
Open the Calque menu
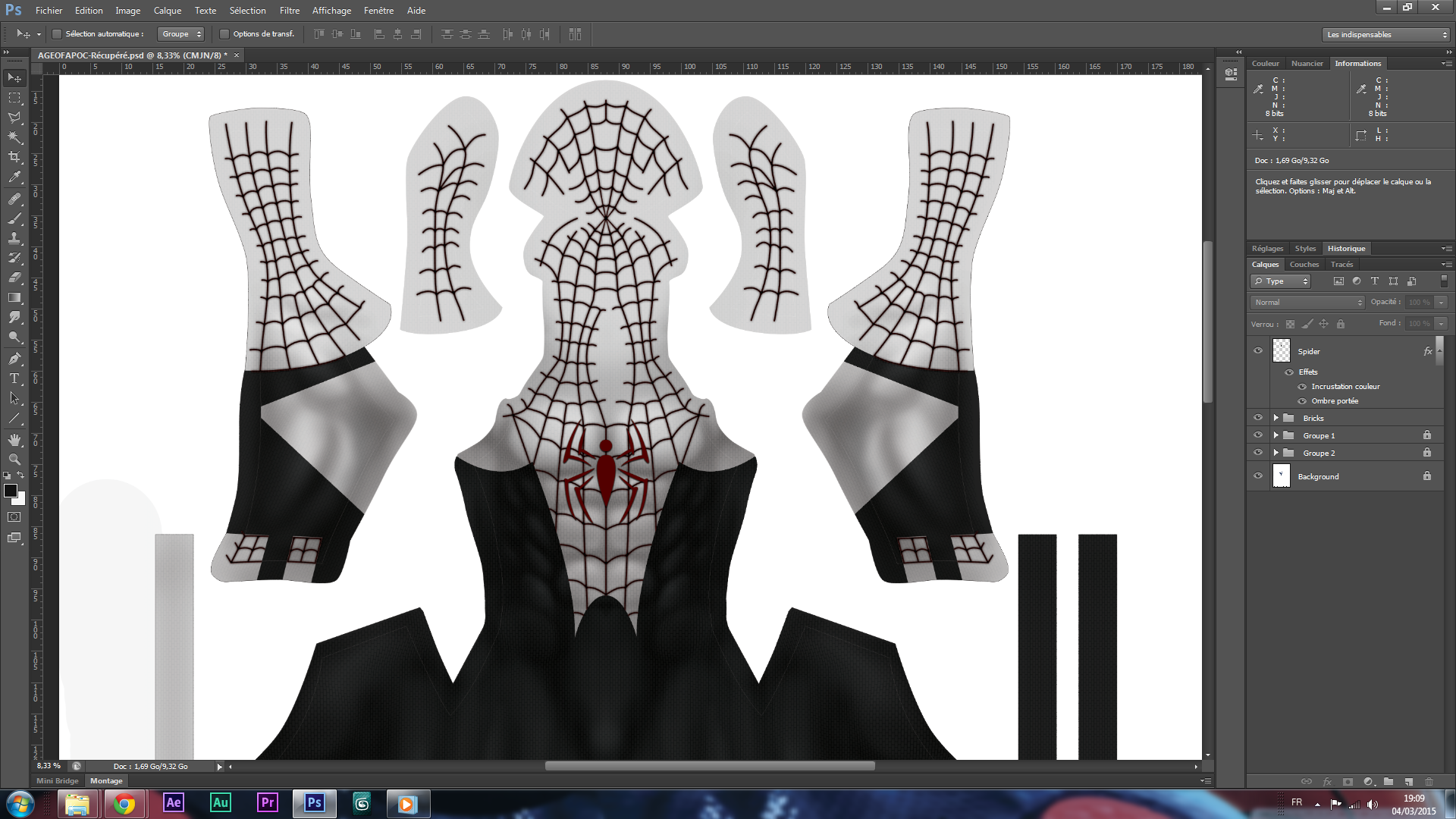167,11
